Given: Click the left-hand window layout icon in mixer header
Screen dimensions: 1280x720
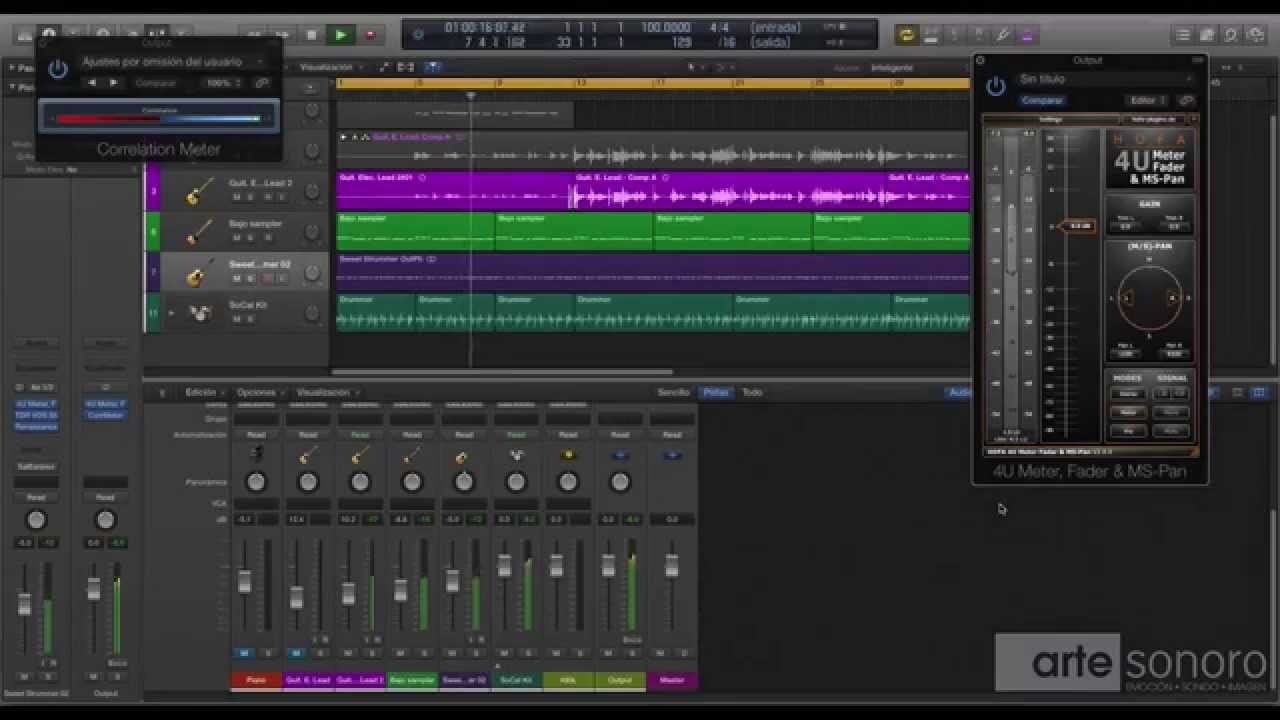Looking at the screenshot, I should point(1237,393).
